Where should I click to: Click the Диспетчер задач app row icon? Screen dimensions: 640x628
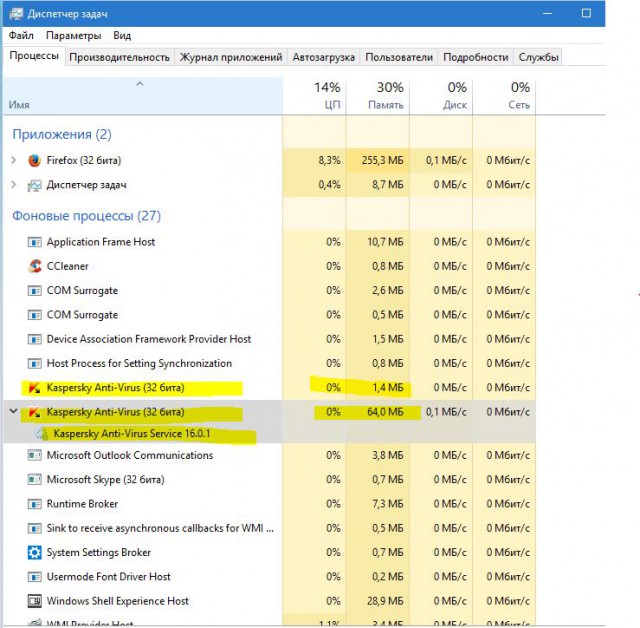35,185
